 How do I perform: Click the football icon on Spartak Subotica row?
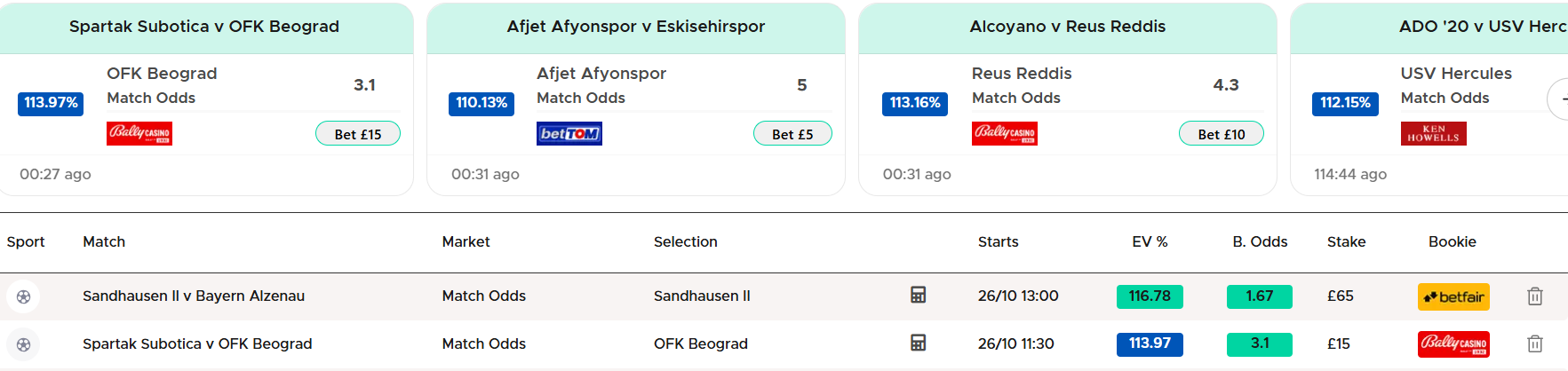pyautogui.click(x=24, y=344)
